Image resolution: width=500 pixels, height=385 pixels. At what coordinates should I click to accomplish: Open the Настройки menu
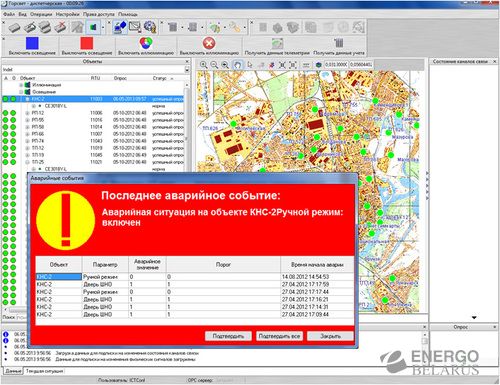[68, 14]
